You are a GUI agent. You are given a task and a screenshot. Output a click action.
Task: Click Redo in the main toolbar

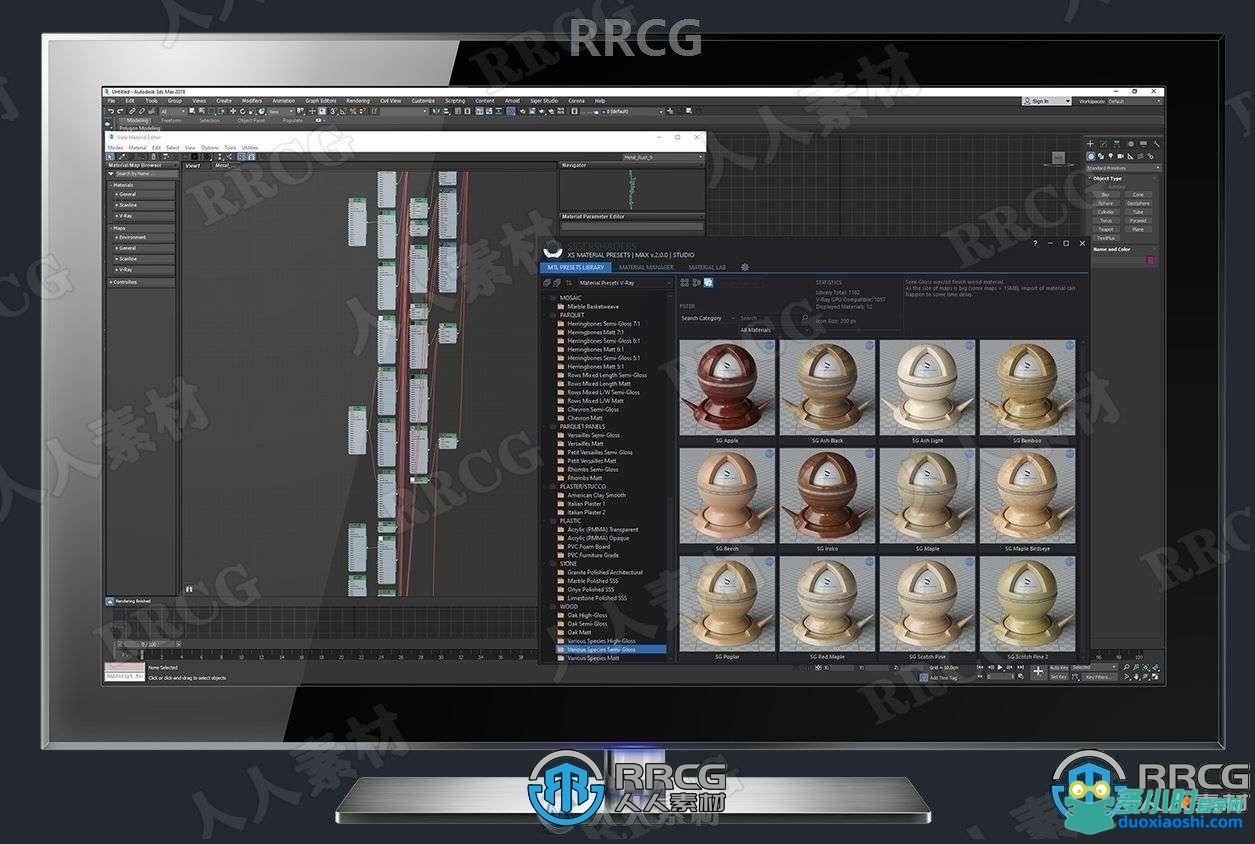point(120,111)
